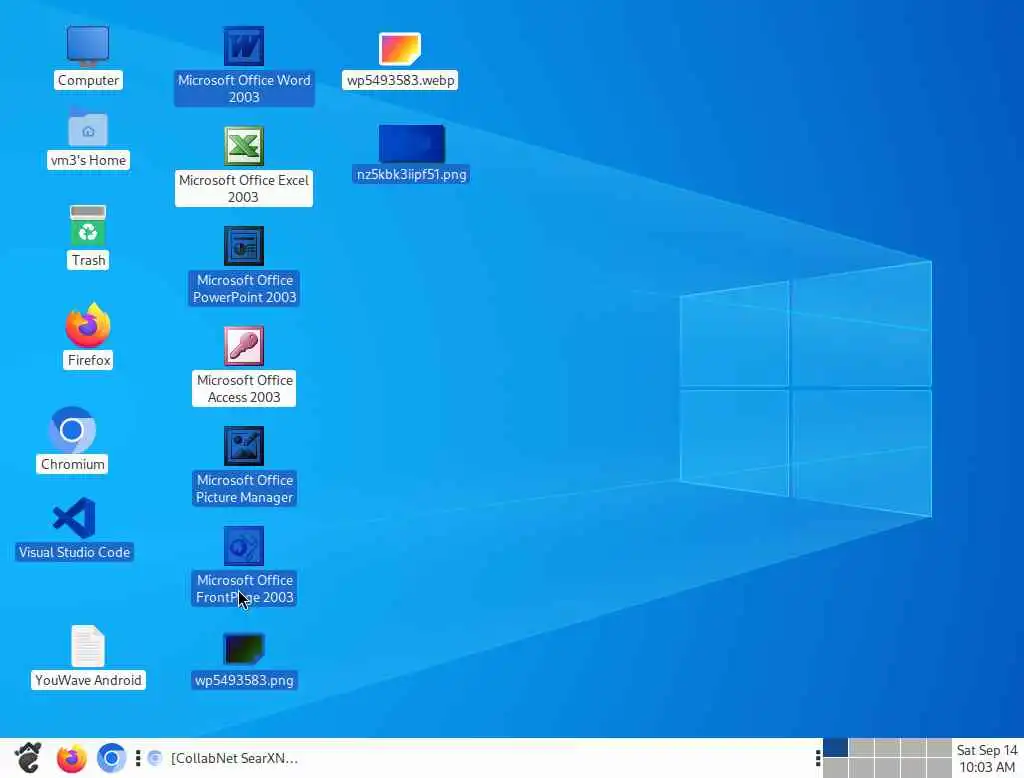
Task: Click the Microsoft Office Word 2003 label
Action: [x=244, y=88]
